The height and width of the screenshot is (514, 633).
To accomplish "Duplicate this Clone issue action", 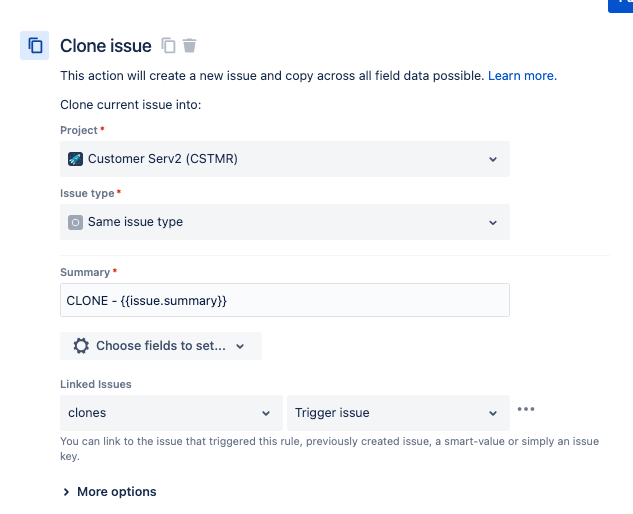I will [x=168, y=46].
